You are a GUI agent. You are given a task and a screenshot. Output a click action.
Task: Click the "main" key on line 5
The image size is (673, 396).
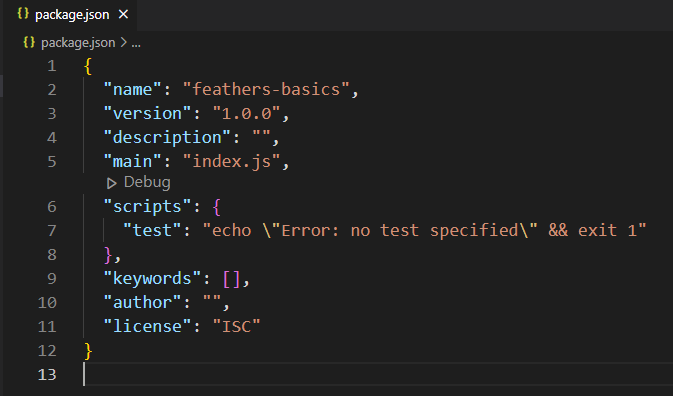pyautogui.click(x=133, y=161)
